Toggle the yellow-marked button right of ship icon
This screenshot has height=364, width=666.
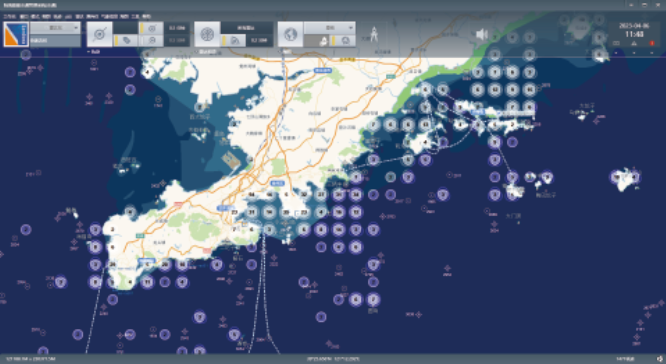pyautogui.click(x=343, y=41)
